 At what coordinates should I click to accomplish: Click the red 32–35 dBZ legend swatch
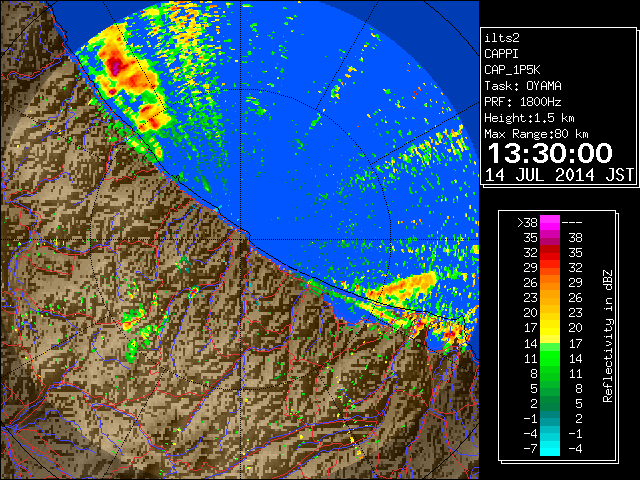click(x=550, y=253)
